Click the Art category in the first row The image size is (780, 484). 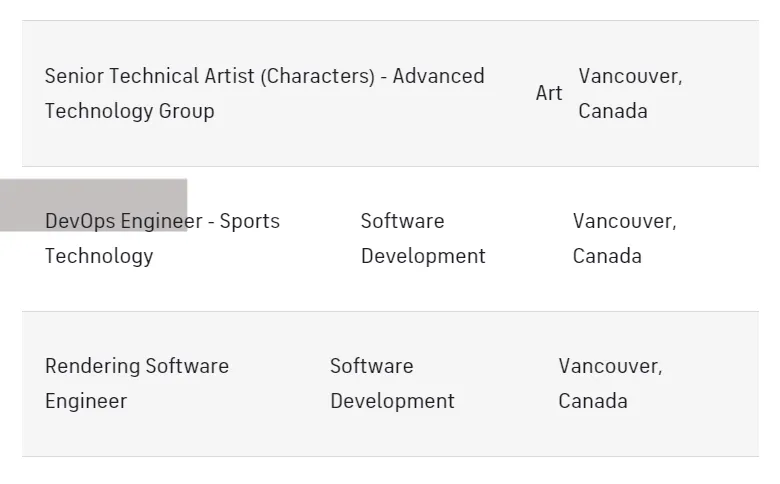point(549,93)
